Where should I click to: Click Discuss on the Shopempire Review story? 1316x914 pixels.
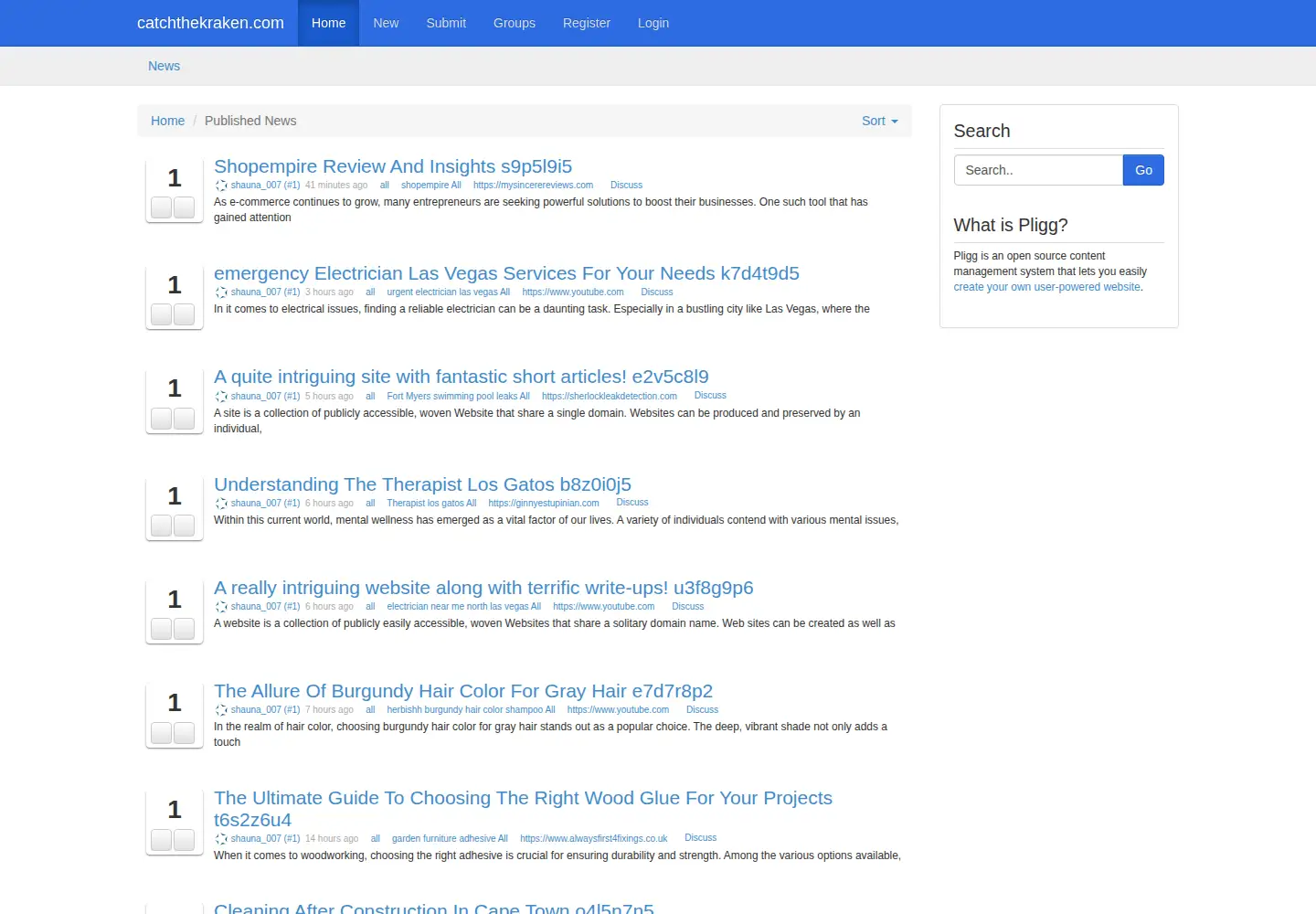[626, 186]
